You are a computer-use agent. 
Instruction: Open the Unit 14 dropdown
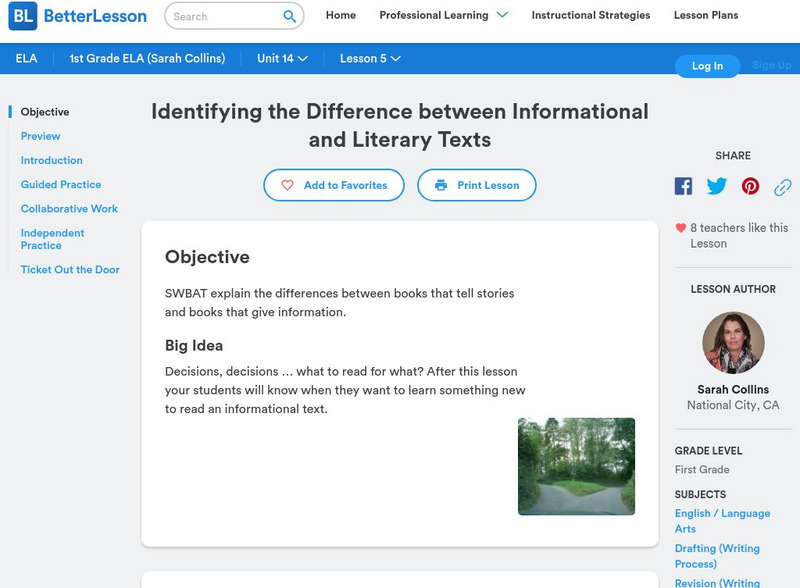tap(282, 58)
